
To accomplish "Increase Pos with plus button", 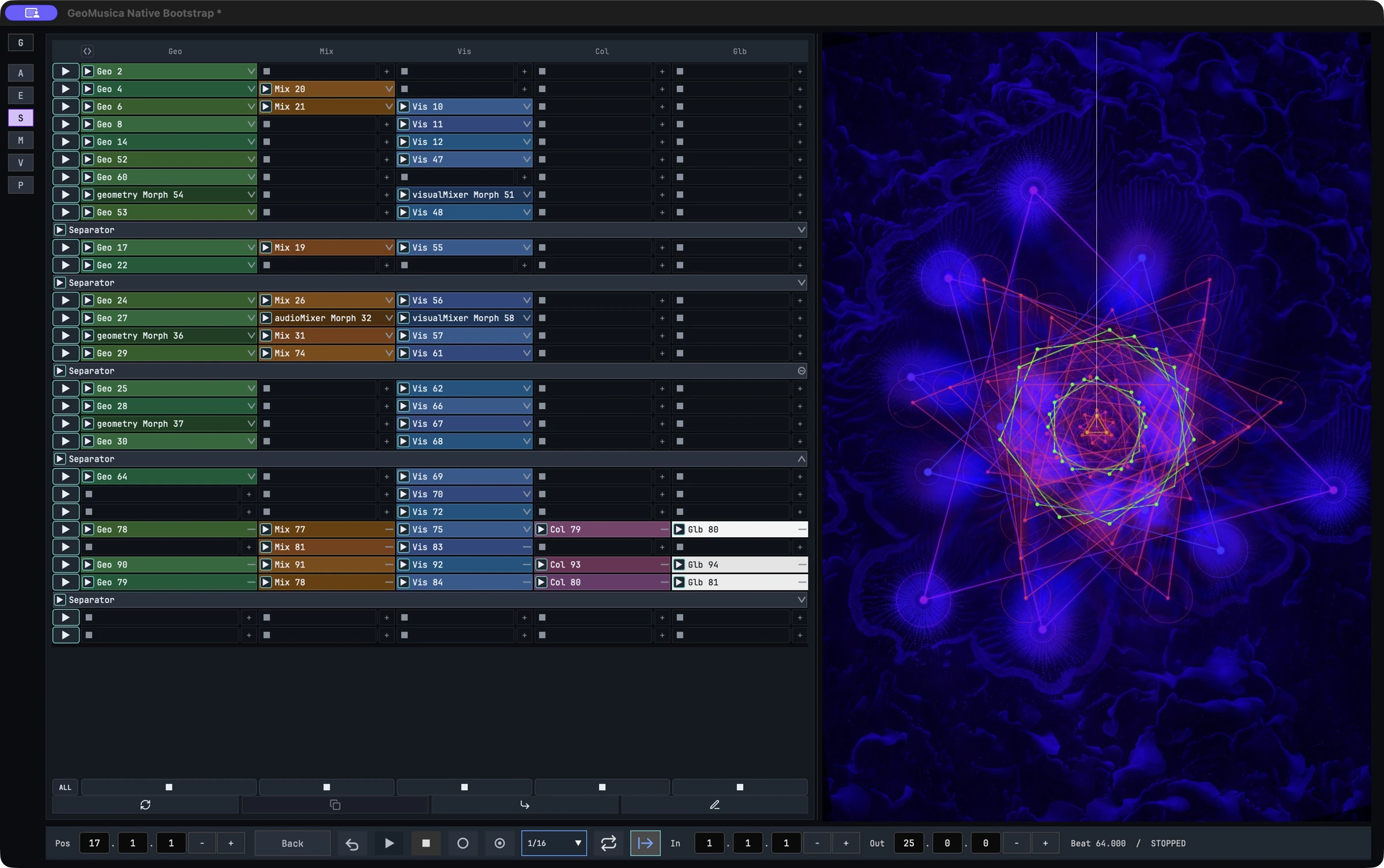I will pyautogui.click(x=231, y=843).
